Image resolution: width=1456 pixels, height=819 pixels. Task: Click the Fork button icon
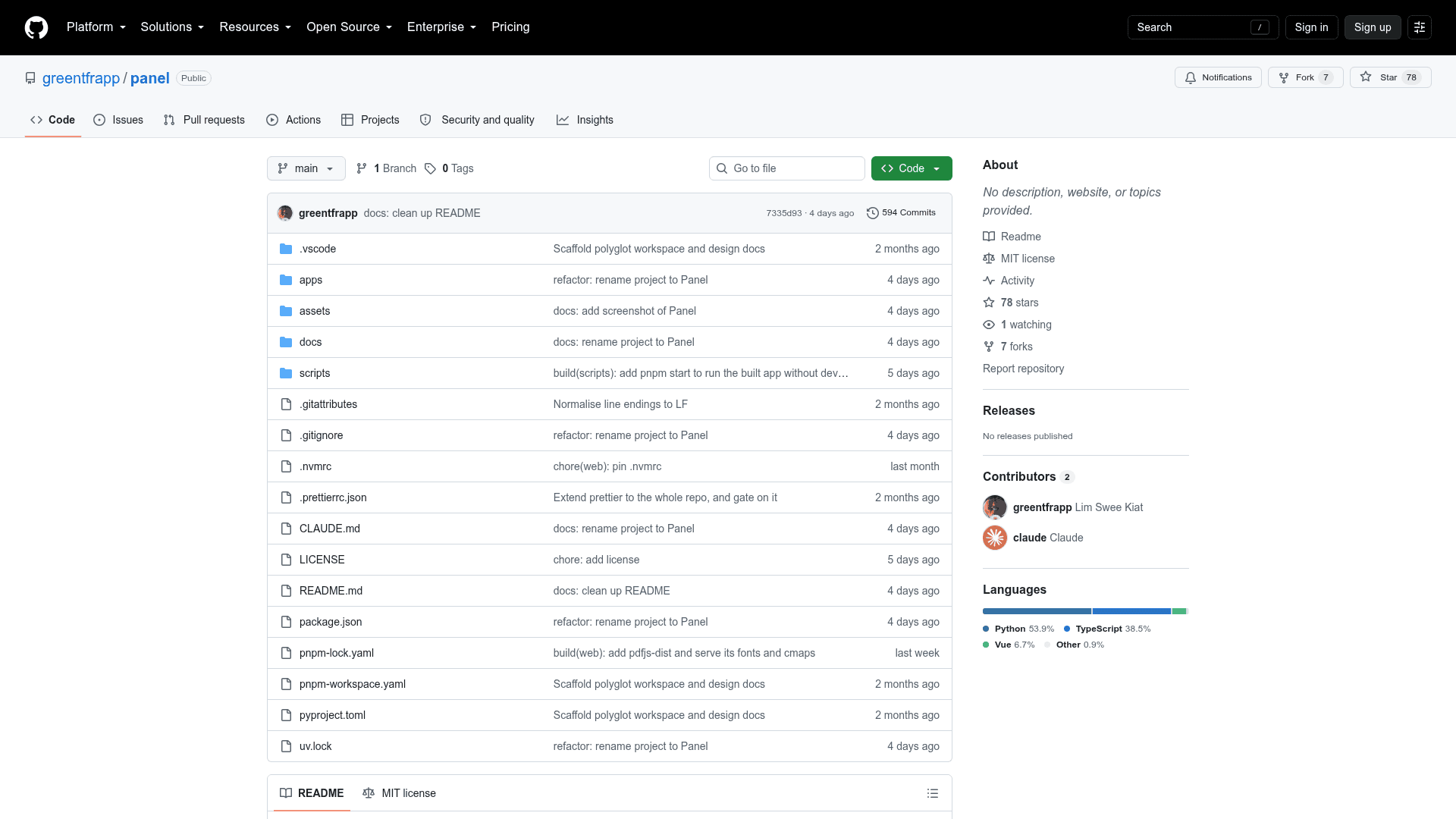[1284, 78]
